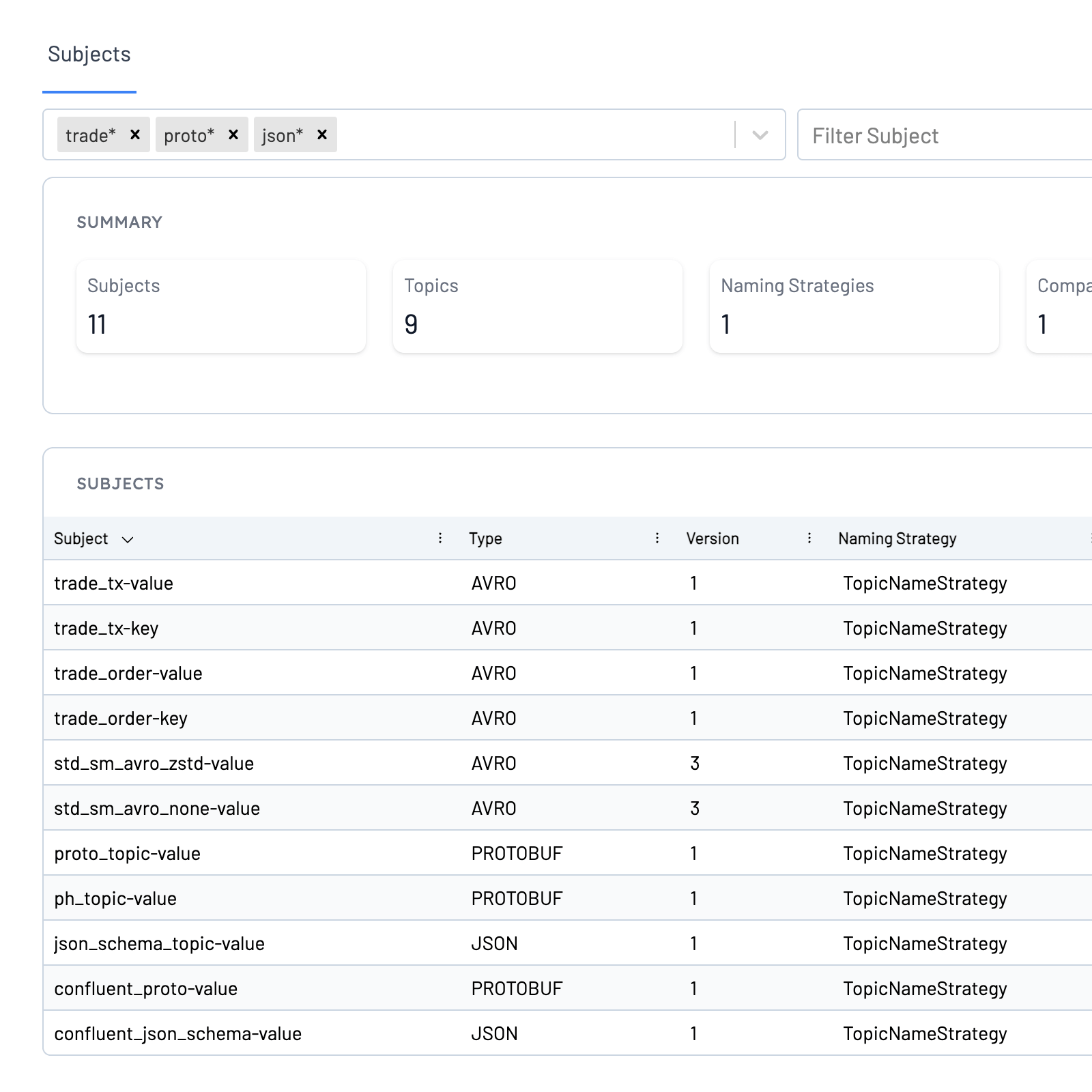Switch to the Subjects tab

(89, 55)
